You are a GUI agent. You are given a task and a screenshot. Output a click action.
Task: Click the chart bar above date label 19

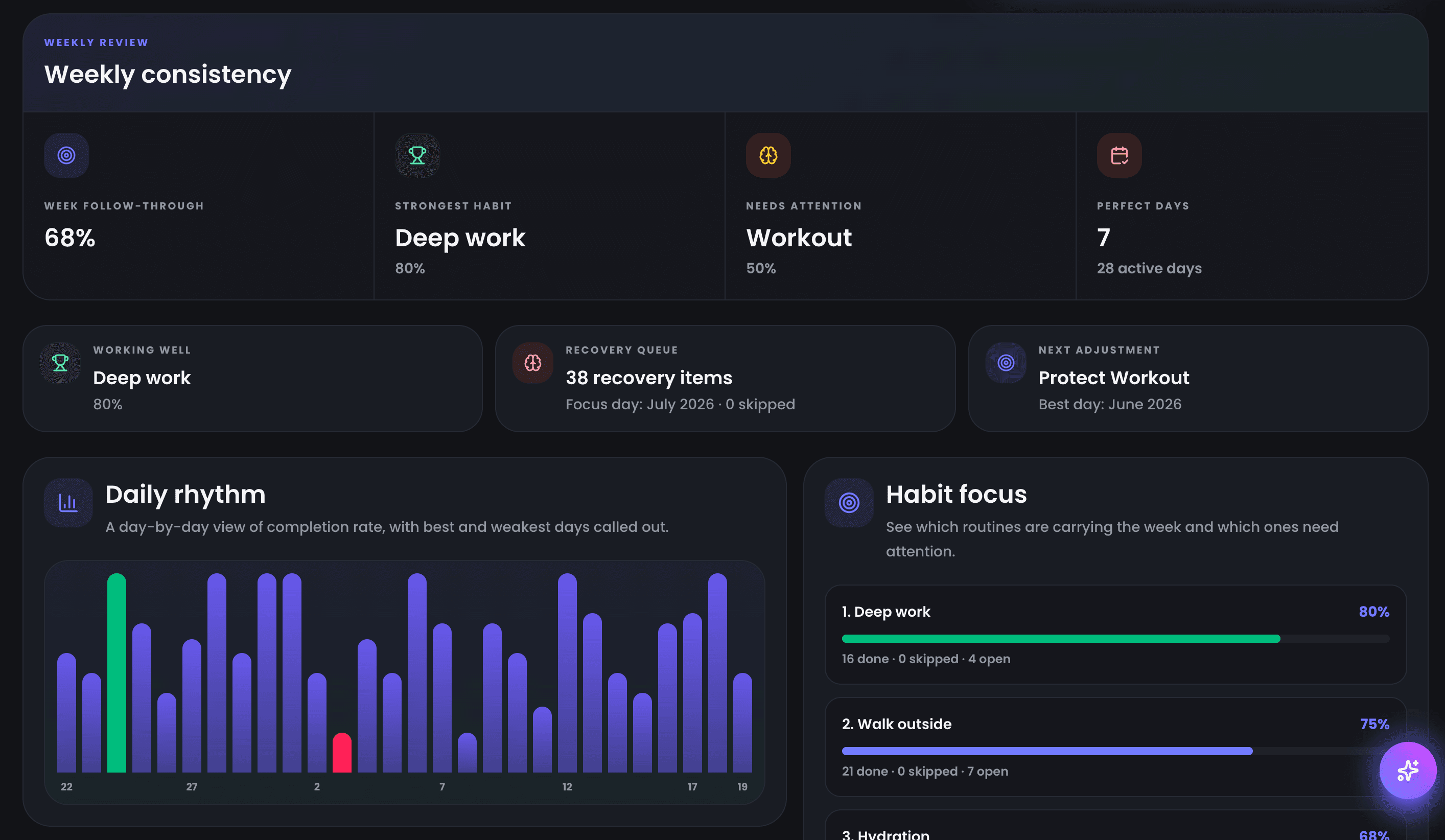point(742,723)
